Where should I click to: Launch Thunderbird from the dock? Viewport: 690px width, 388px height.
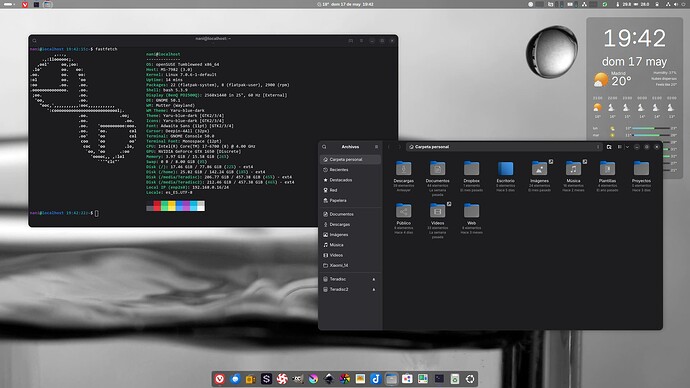click(235, 379)
